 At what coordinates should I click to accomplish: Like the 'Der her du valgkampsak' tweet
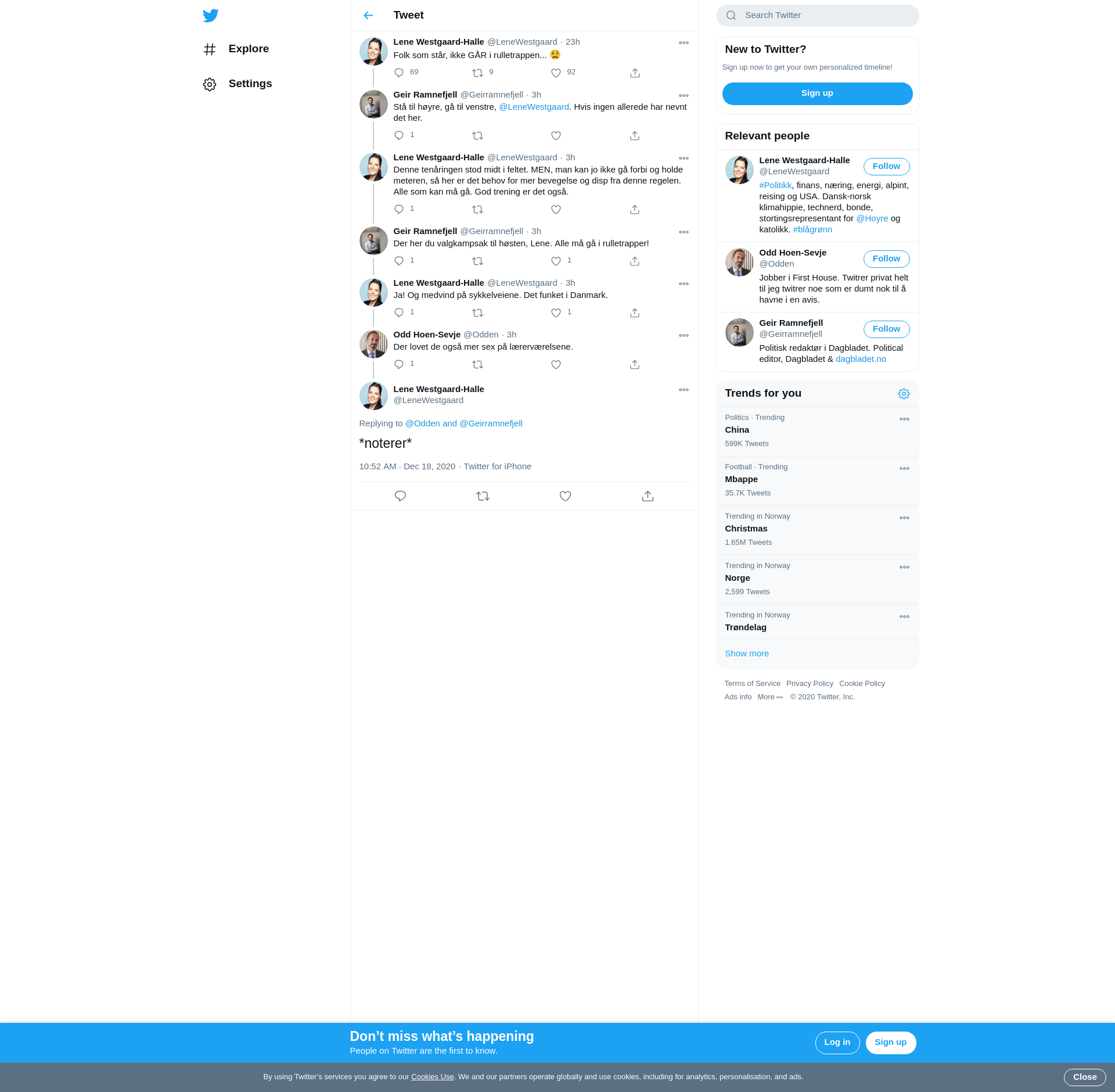coord(556,261)
